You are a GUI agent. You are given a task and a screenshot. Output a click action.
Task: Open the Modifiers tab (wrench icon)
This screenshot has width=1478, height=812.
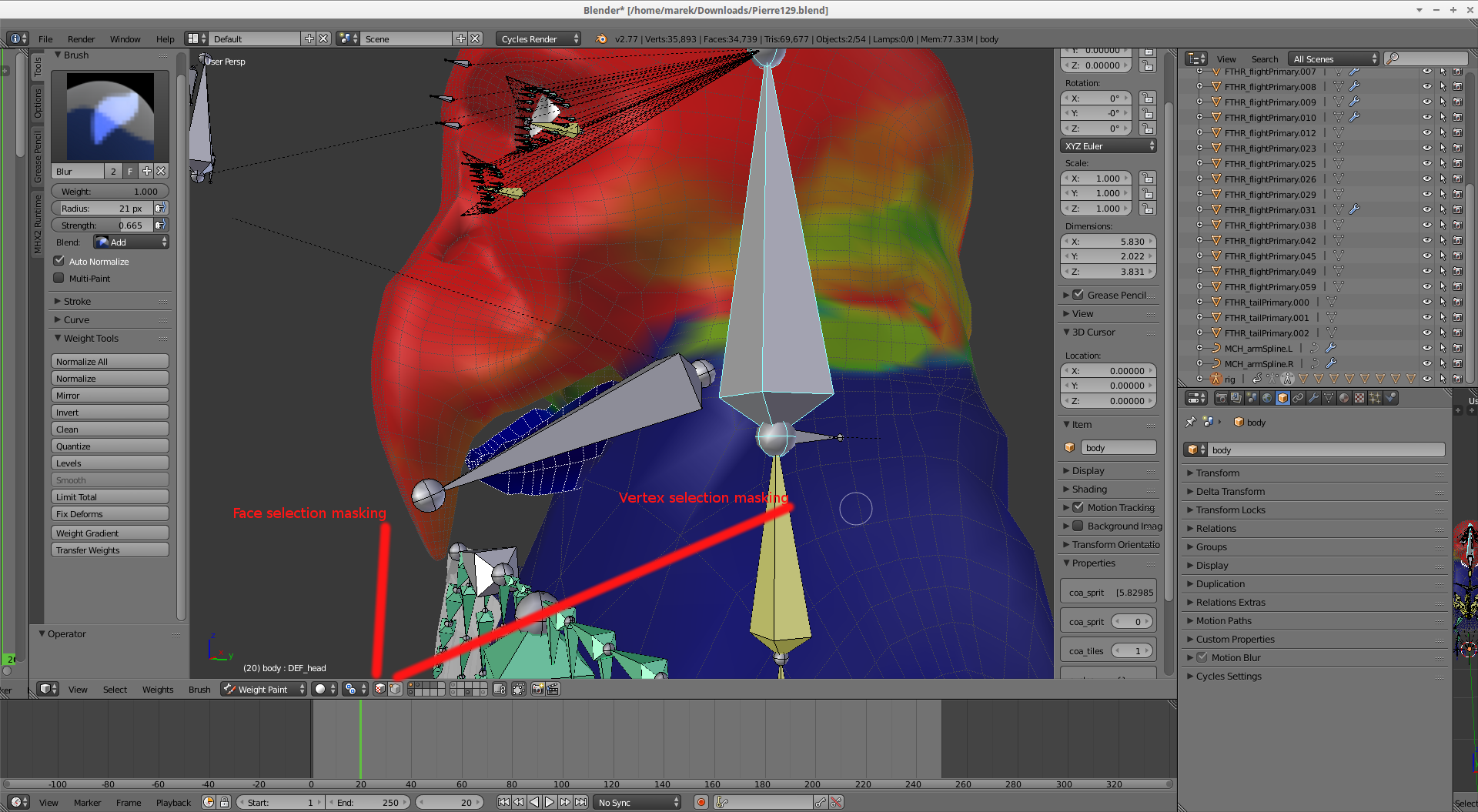click(1313, 398)
